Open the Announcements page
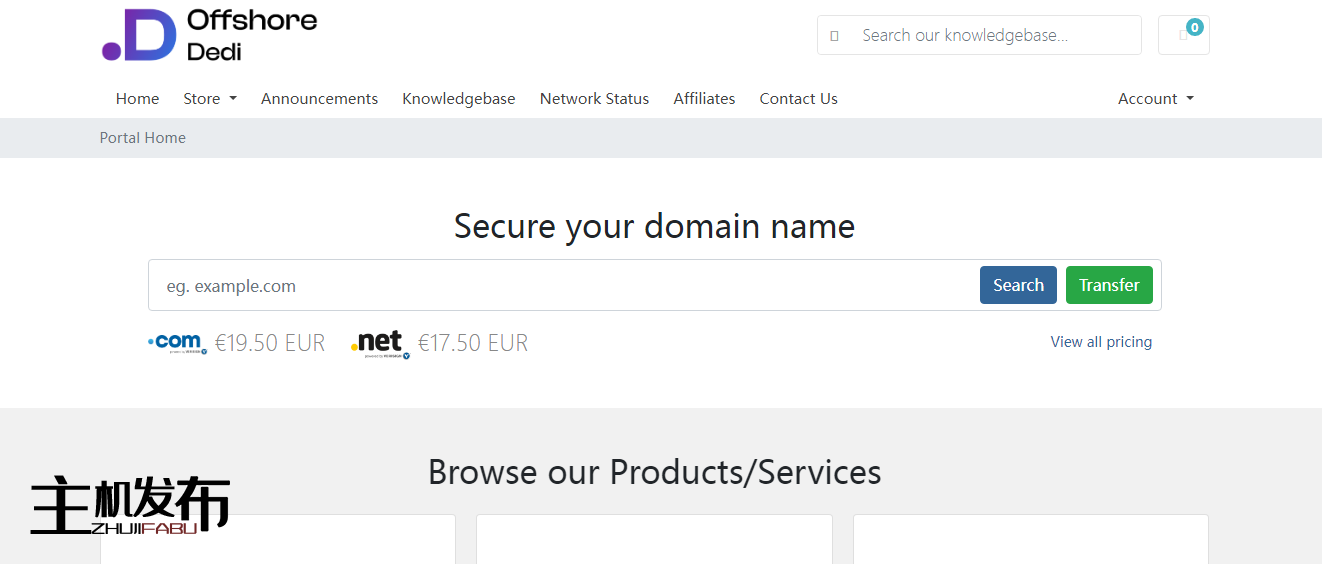The image size is (1322, 564). (319, 99)
